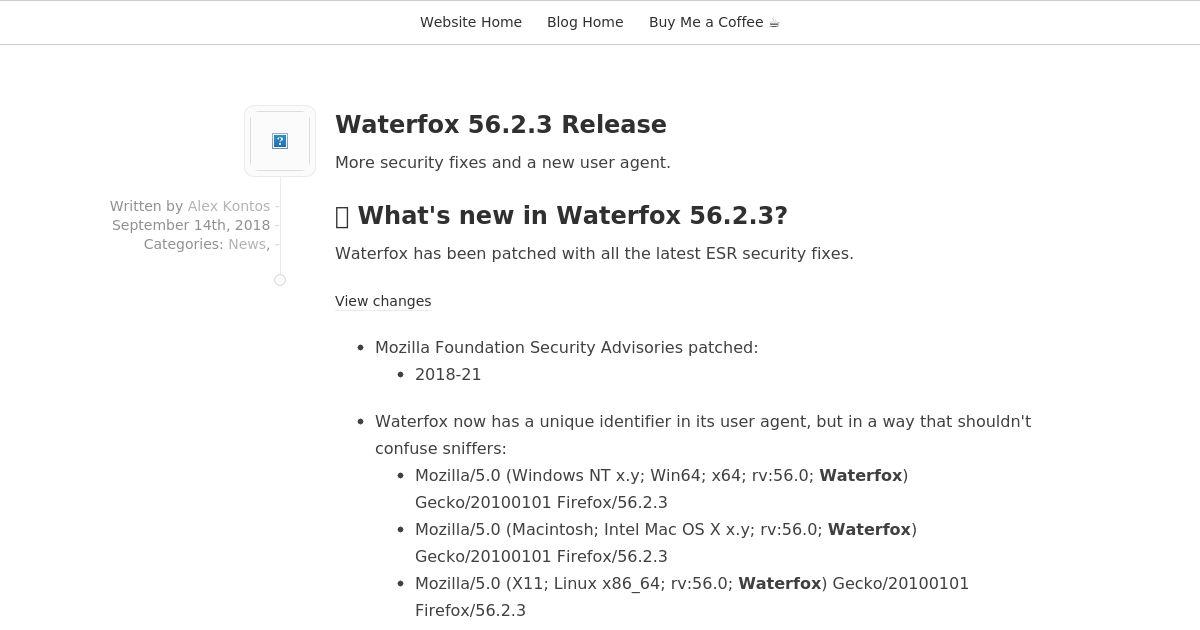Click the Mozilla Foundation Security Advisories item
The image size is (1200, 630).
pos(567,347)
